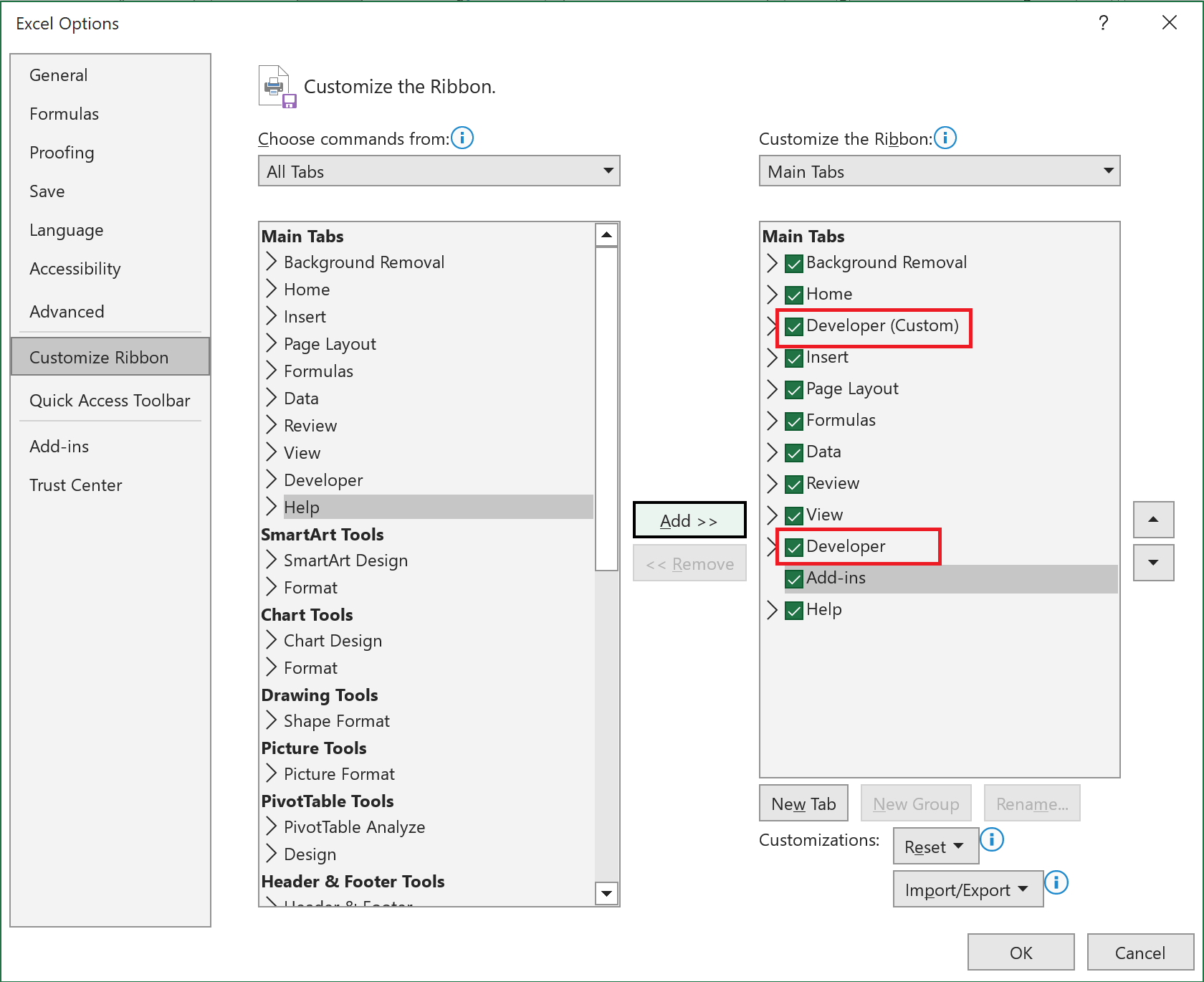Open info tooltip beside Choose commands from
The height and width of the screenshot is (982, 1204).
tap(462, 138)
